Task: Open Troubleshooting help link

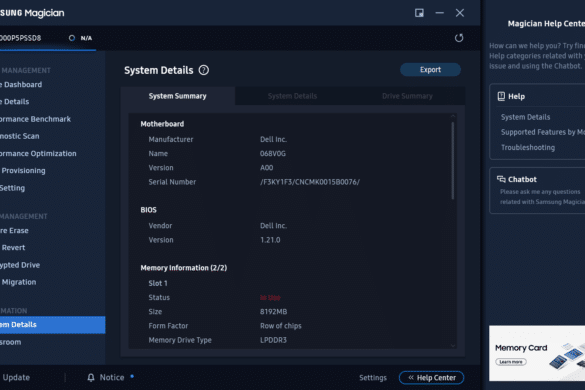Action: pos(528,147)
